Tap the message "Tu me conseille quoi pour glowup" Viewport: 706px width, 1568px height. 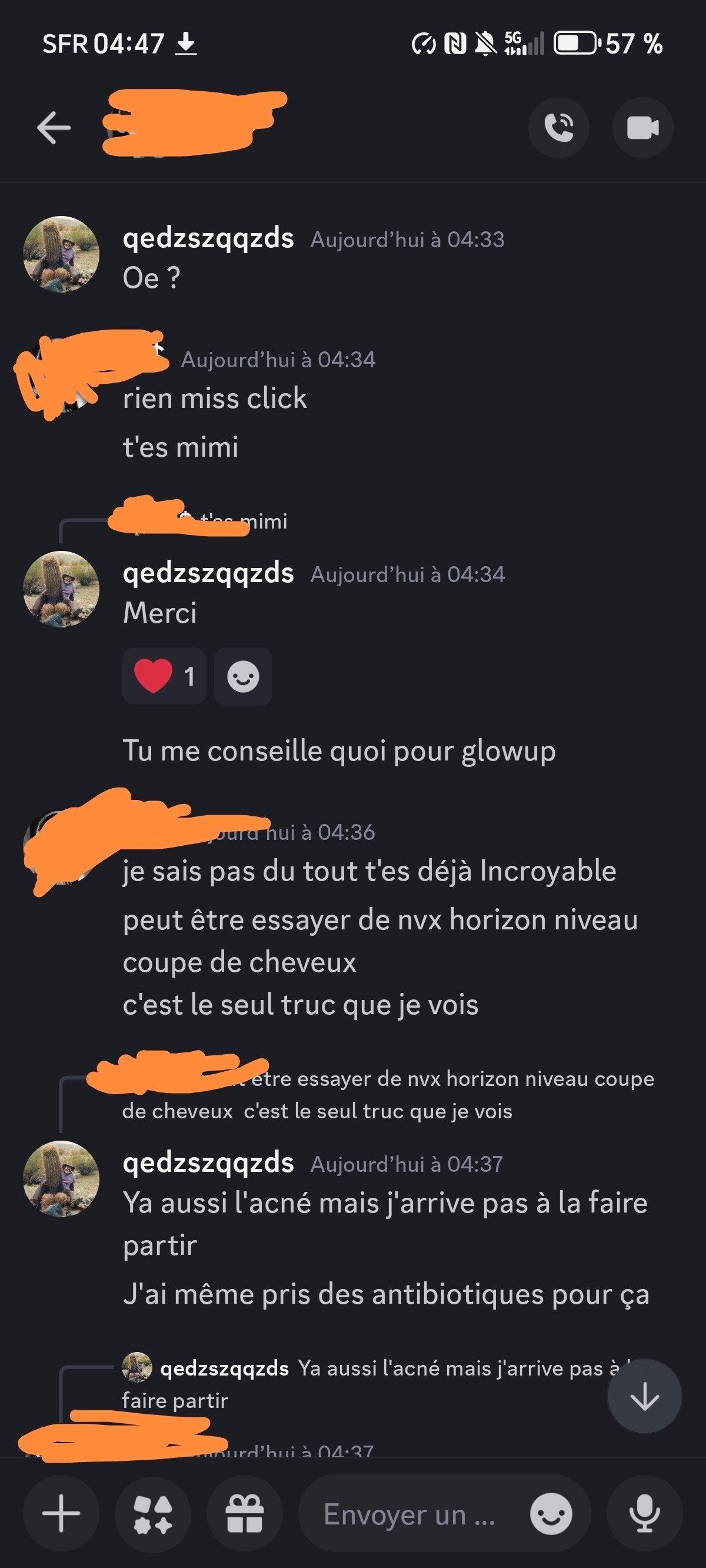[339, 750]
